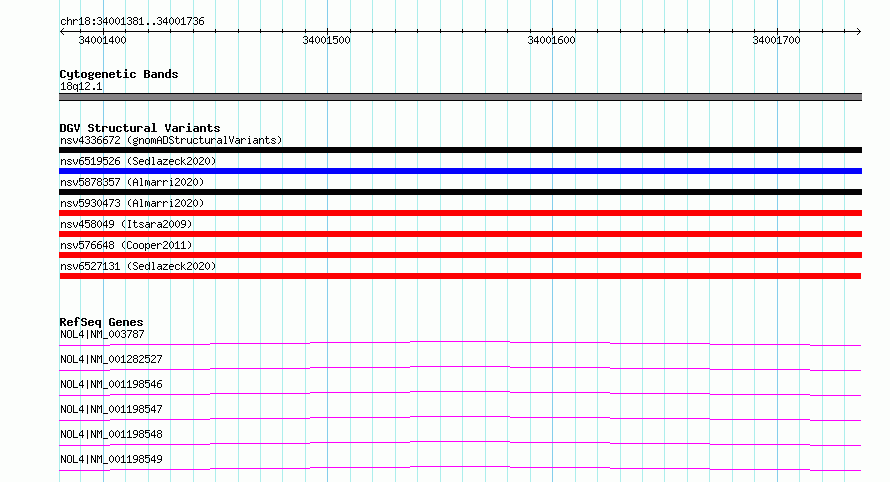Screen dimensions: 890x482
Task: Select variant label nsv6519526 (Sedlazeck2020)
Action: click(138, 161)
